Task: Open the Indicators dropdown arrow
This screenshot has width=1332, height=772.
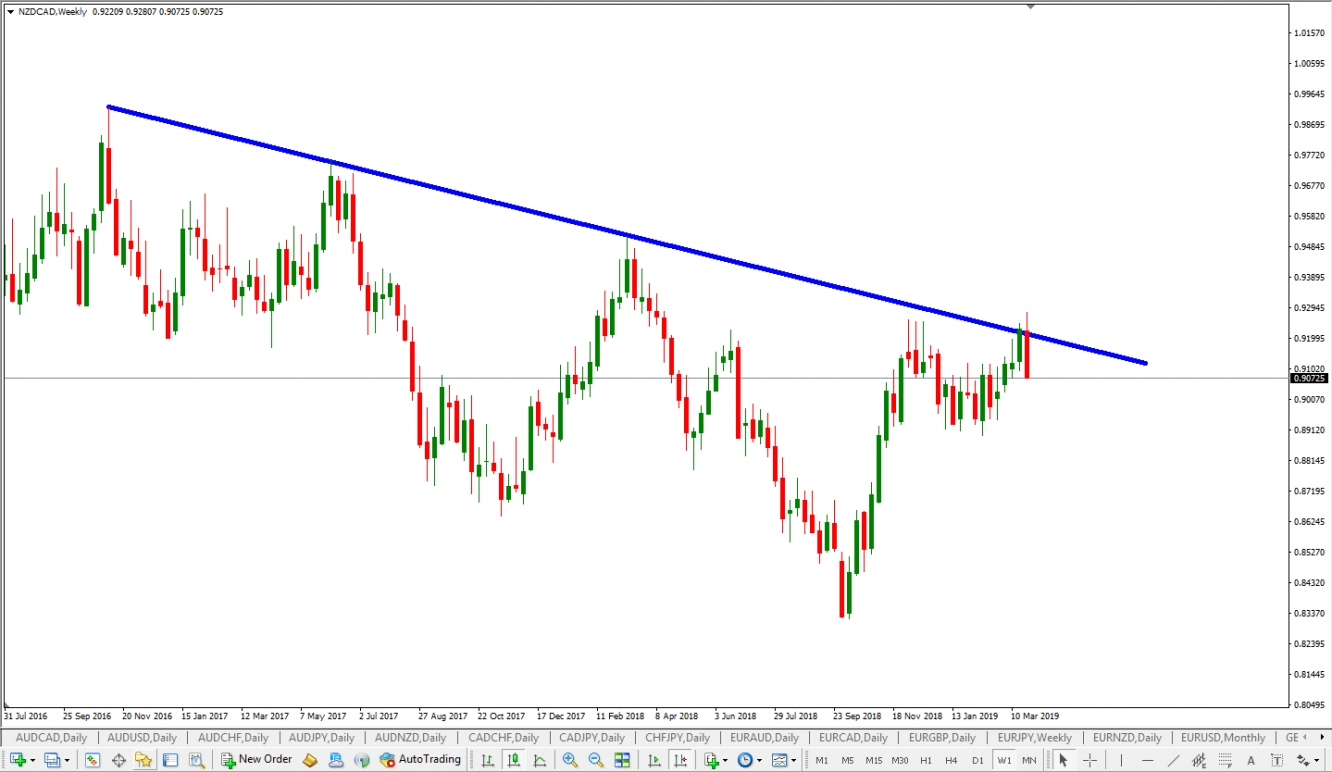Action: point(725,760)
